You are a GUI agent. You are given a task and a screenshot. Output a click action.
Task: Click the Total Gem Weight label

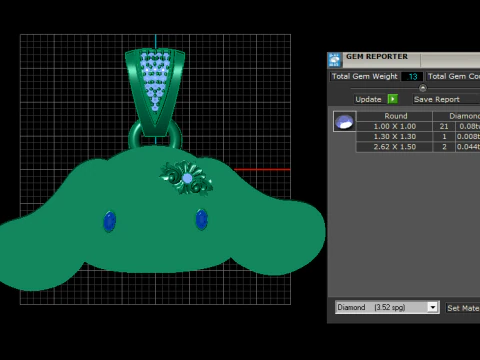[x=365, y=76]
